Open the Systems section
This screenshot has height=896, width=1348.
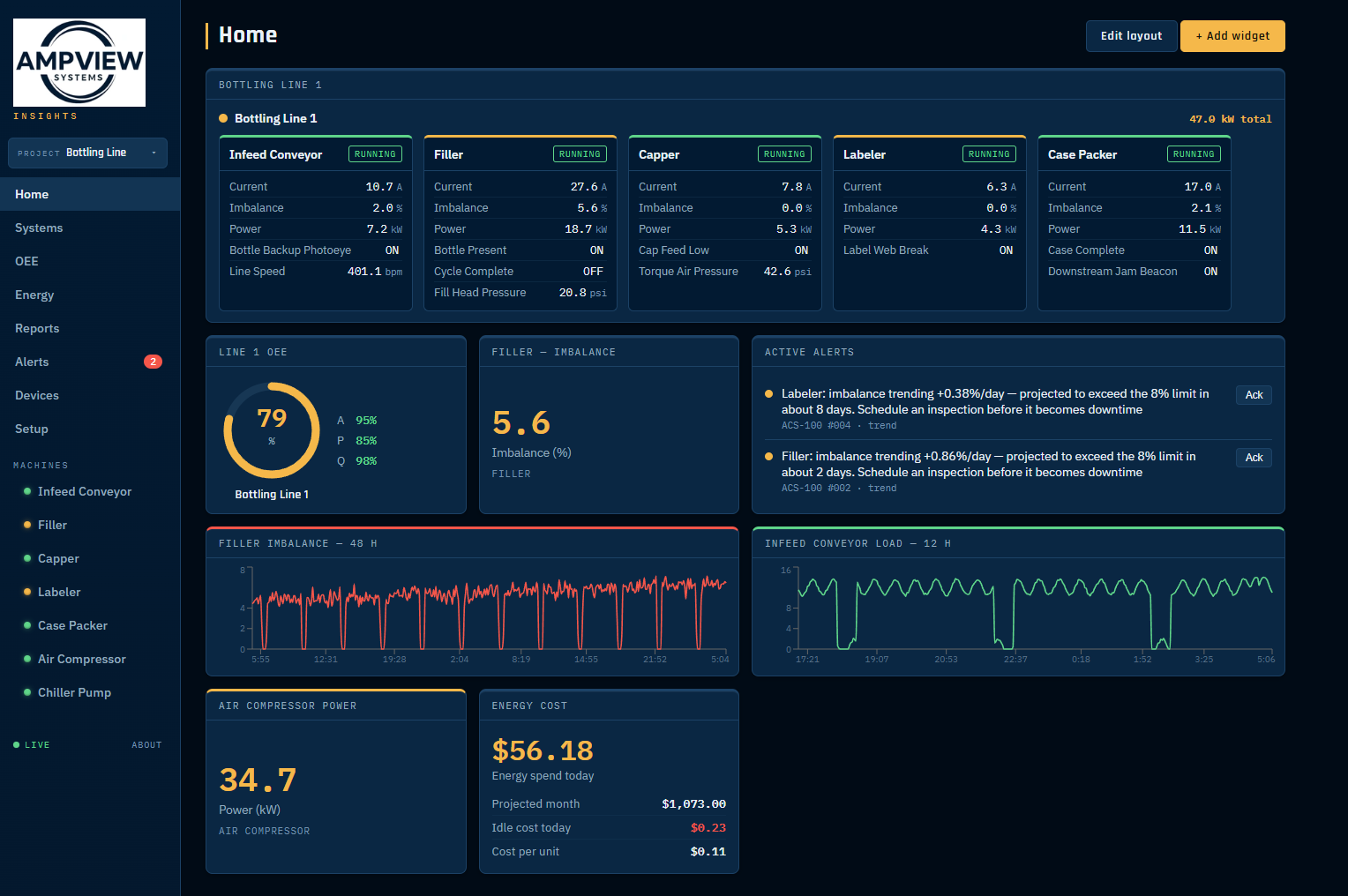coord(90,228)
